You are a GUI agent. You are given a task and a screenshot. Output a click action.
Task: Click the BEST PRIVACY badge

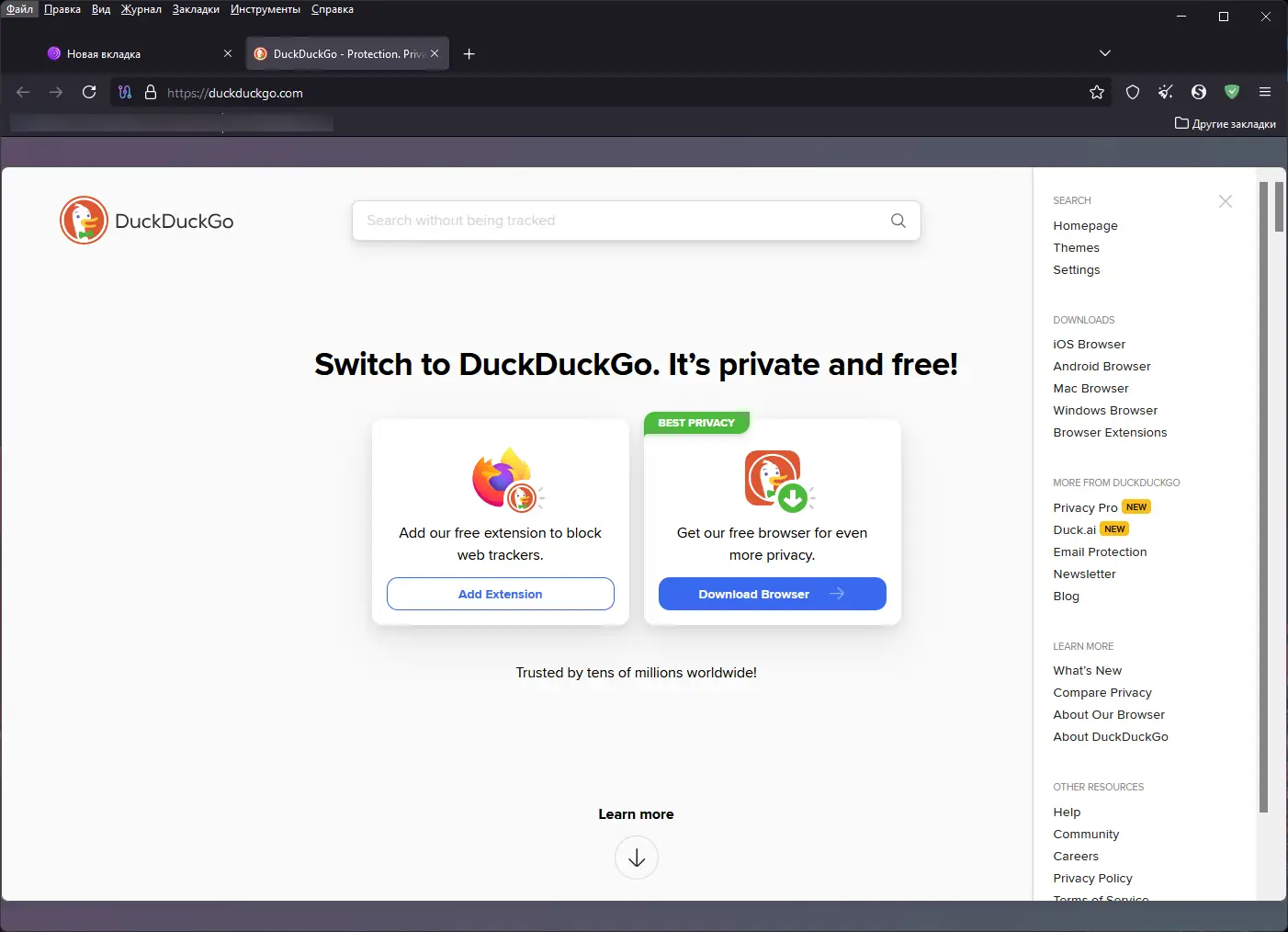(x=696, y=423)
